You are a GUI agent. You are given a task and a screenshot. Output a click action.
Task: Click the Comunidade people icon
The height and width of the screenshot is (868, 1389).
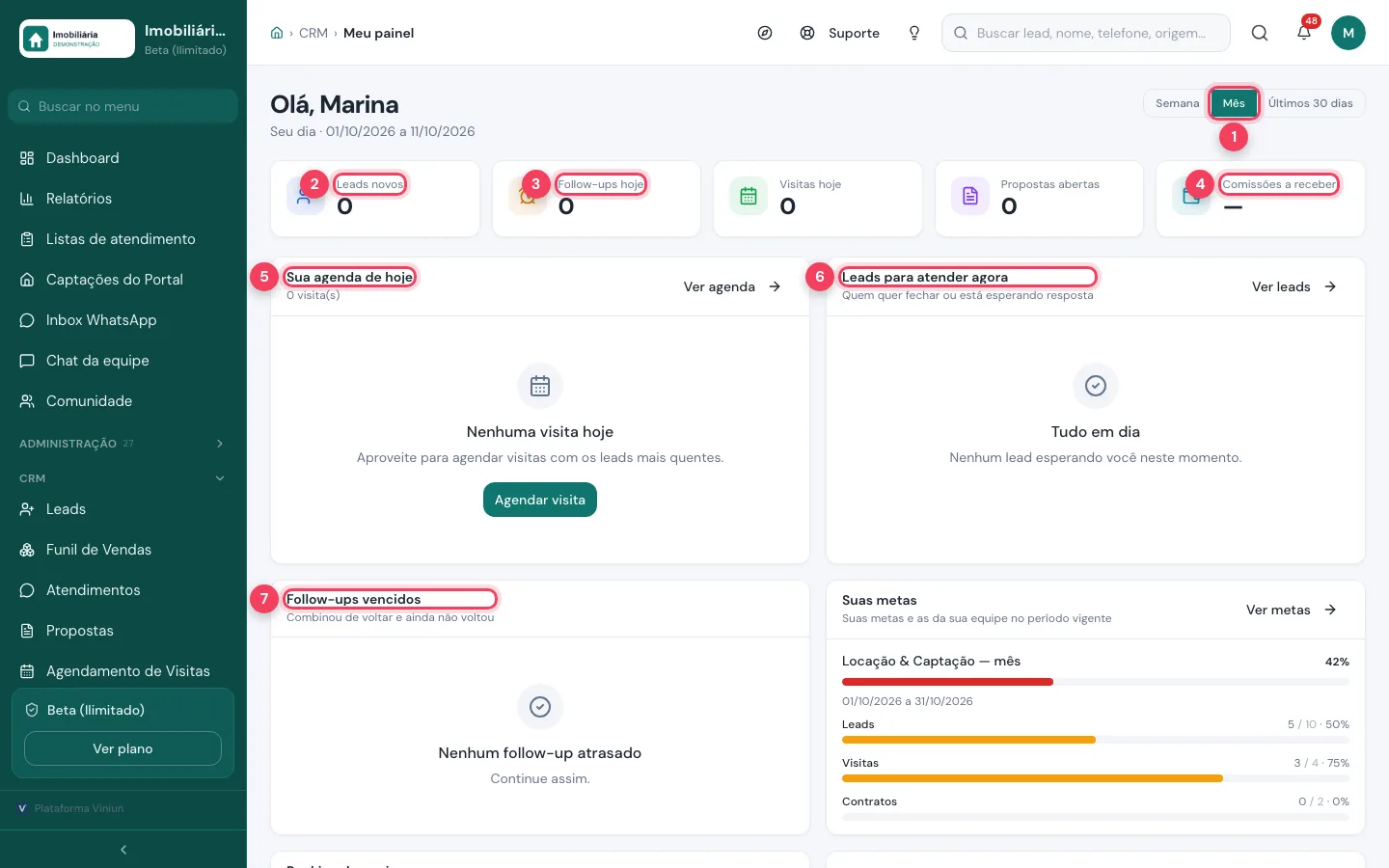click(27, 401)
